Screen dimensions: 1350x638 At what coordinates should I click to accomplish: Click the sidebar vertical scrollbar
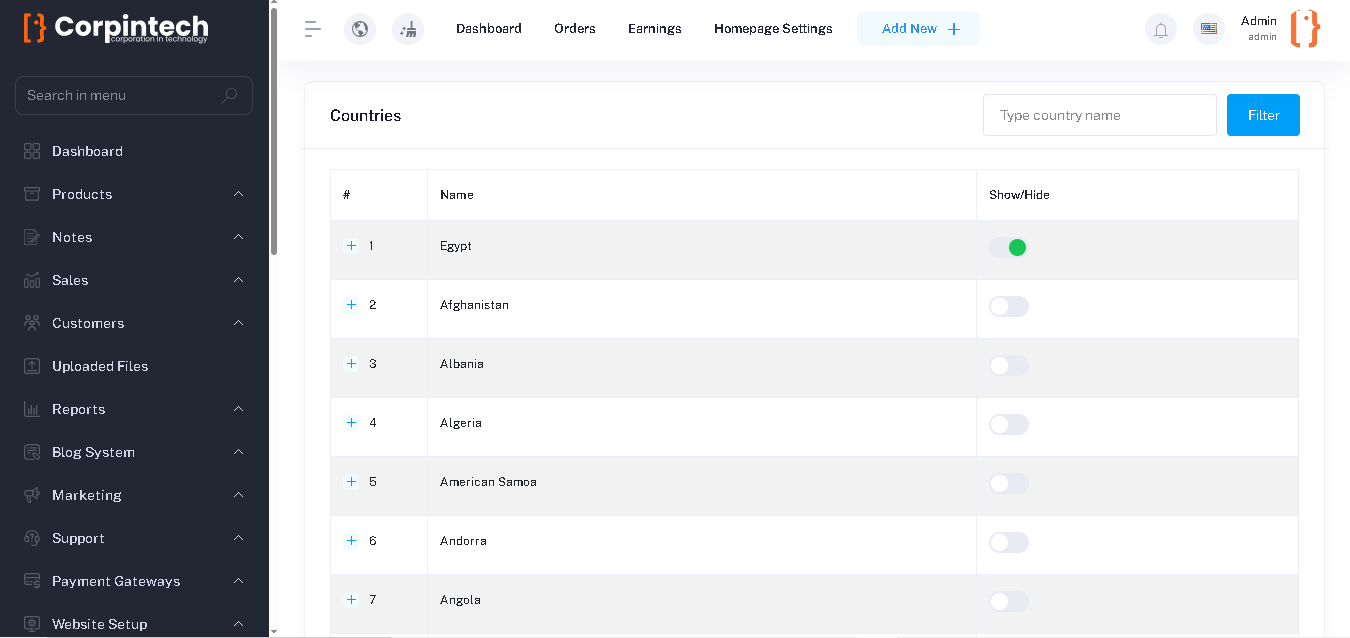(274, 130)
